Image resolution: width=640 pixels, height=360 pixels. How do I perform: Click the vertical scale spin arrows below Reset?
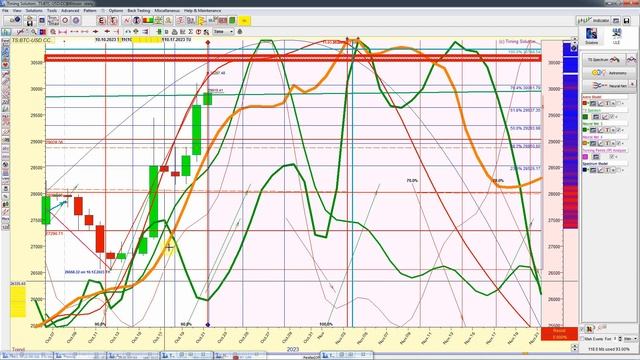click(574, 347)
